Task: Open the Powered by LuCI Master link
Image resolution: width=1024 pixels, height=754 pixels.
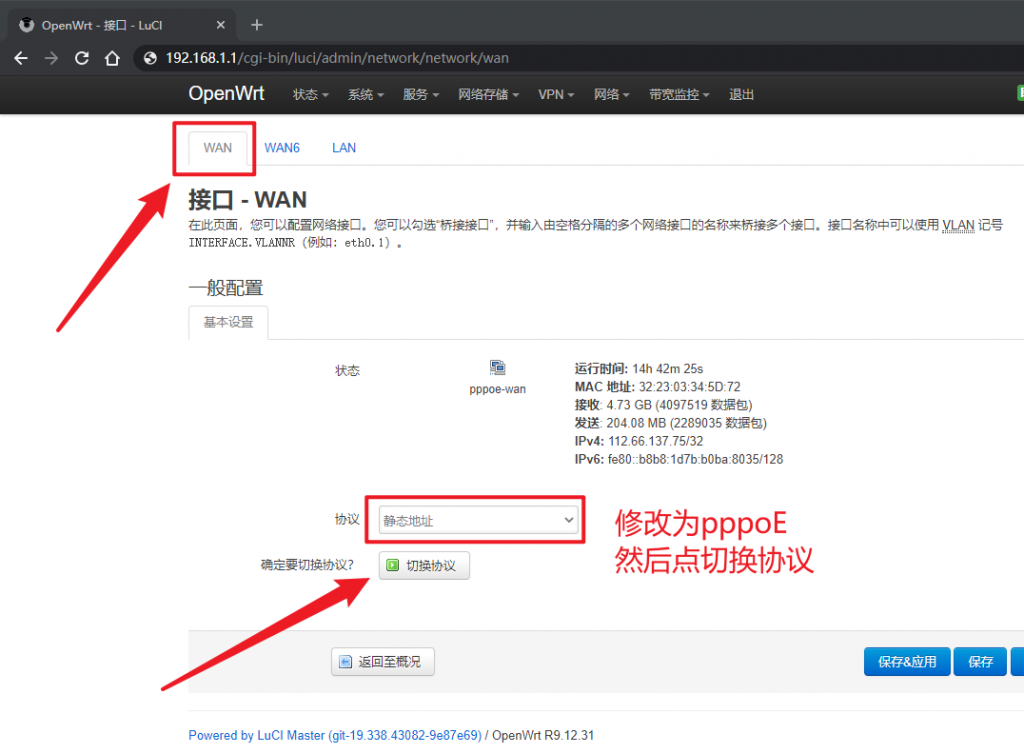Action: [335, 736]
